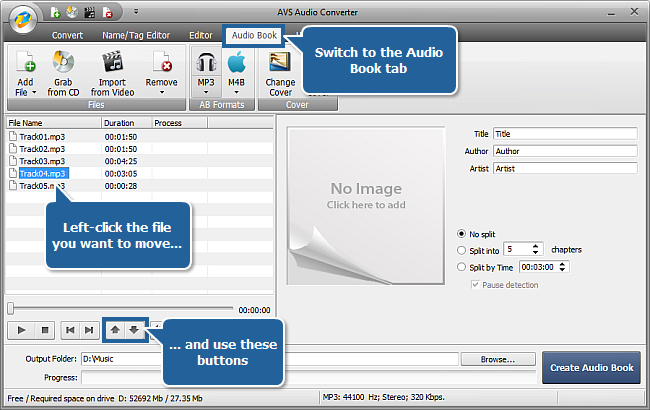Minimize the AVS Audio Converter window

611,13
